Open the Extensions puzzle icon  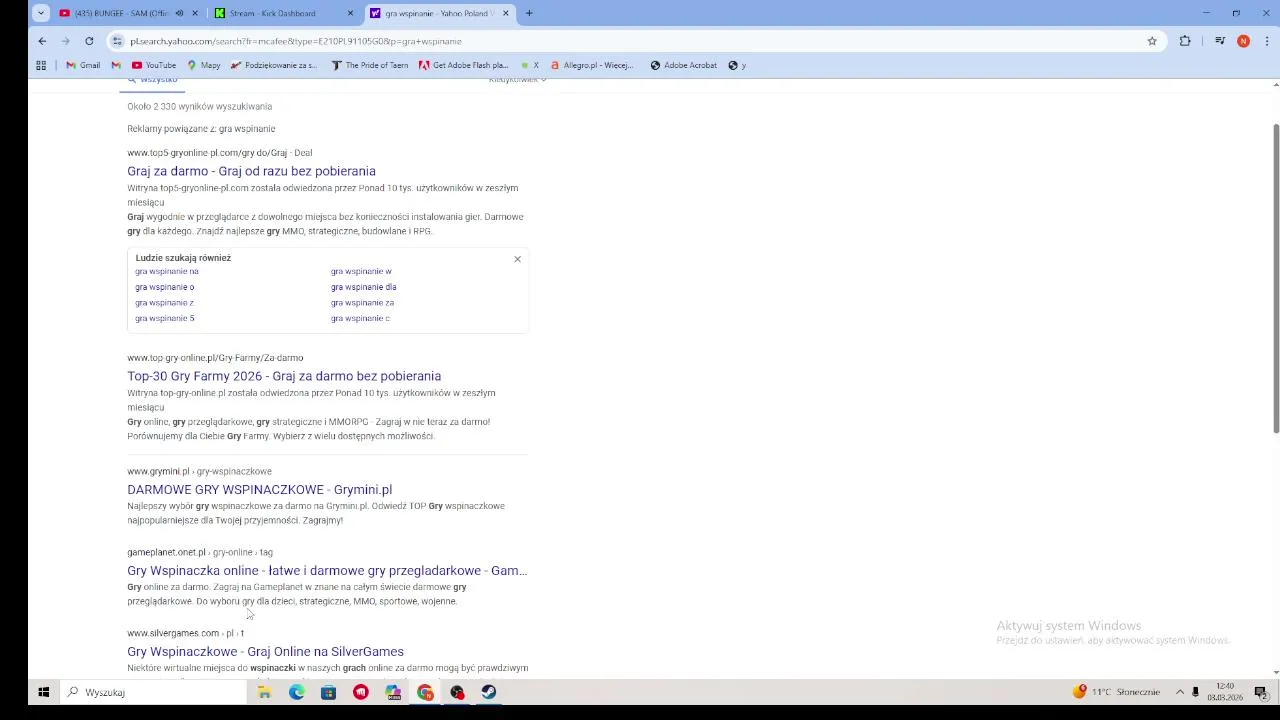point(1185,41)
